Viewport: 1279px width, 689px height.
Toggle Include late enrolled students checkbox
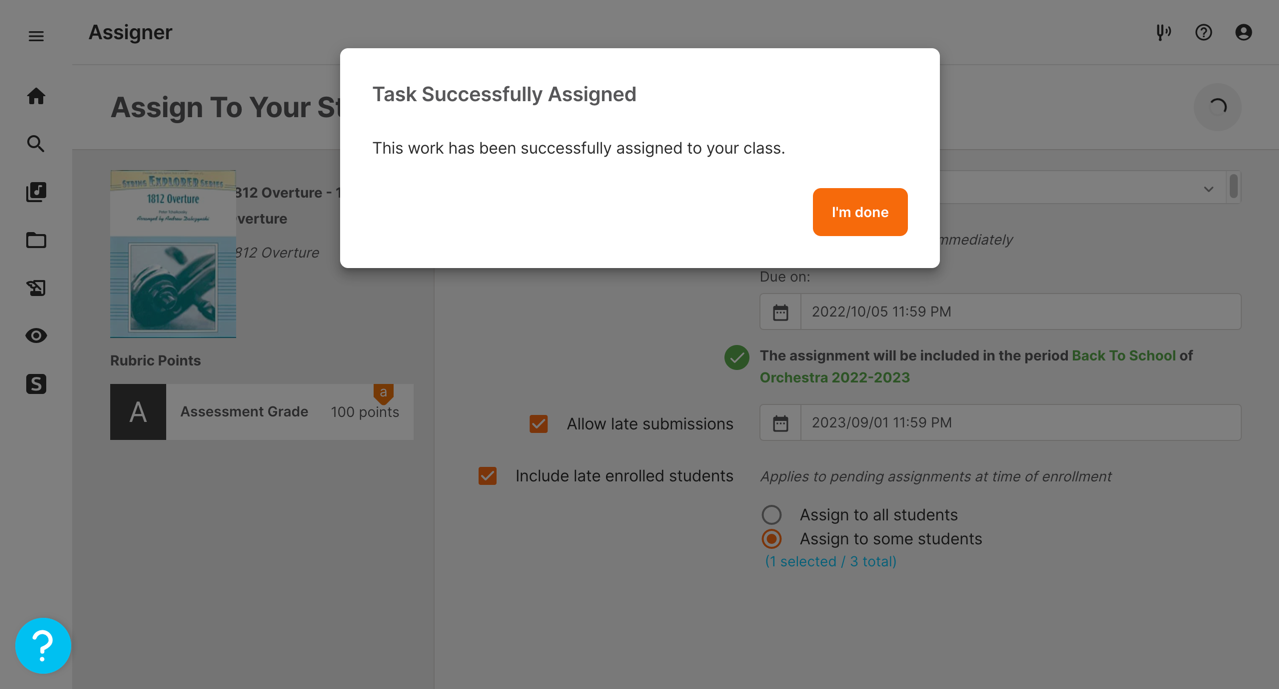(488, 476)
